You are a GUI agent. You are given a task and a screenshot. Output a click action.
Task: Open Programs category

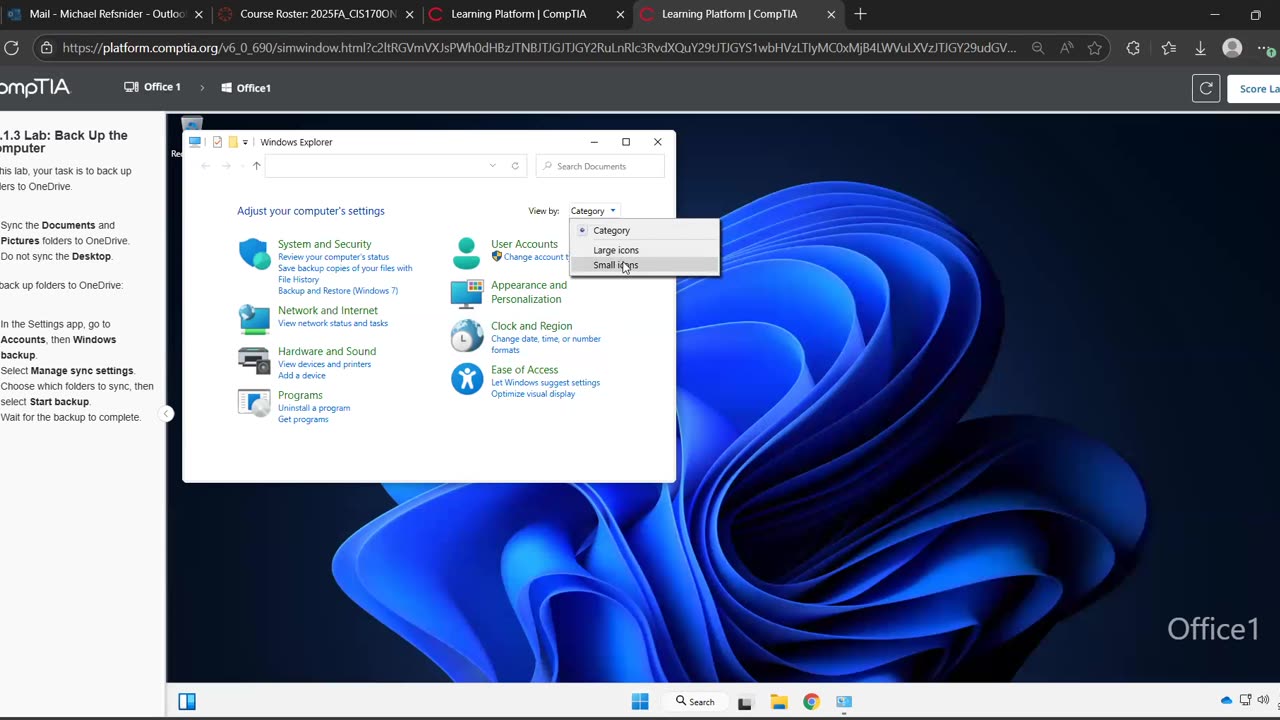(x=300, y=395)
